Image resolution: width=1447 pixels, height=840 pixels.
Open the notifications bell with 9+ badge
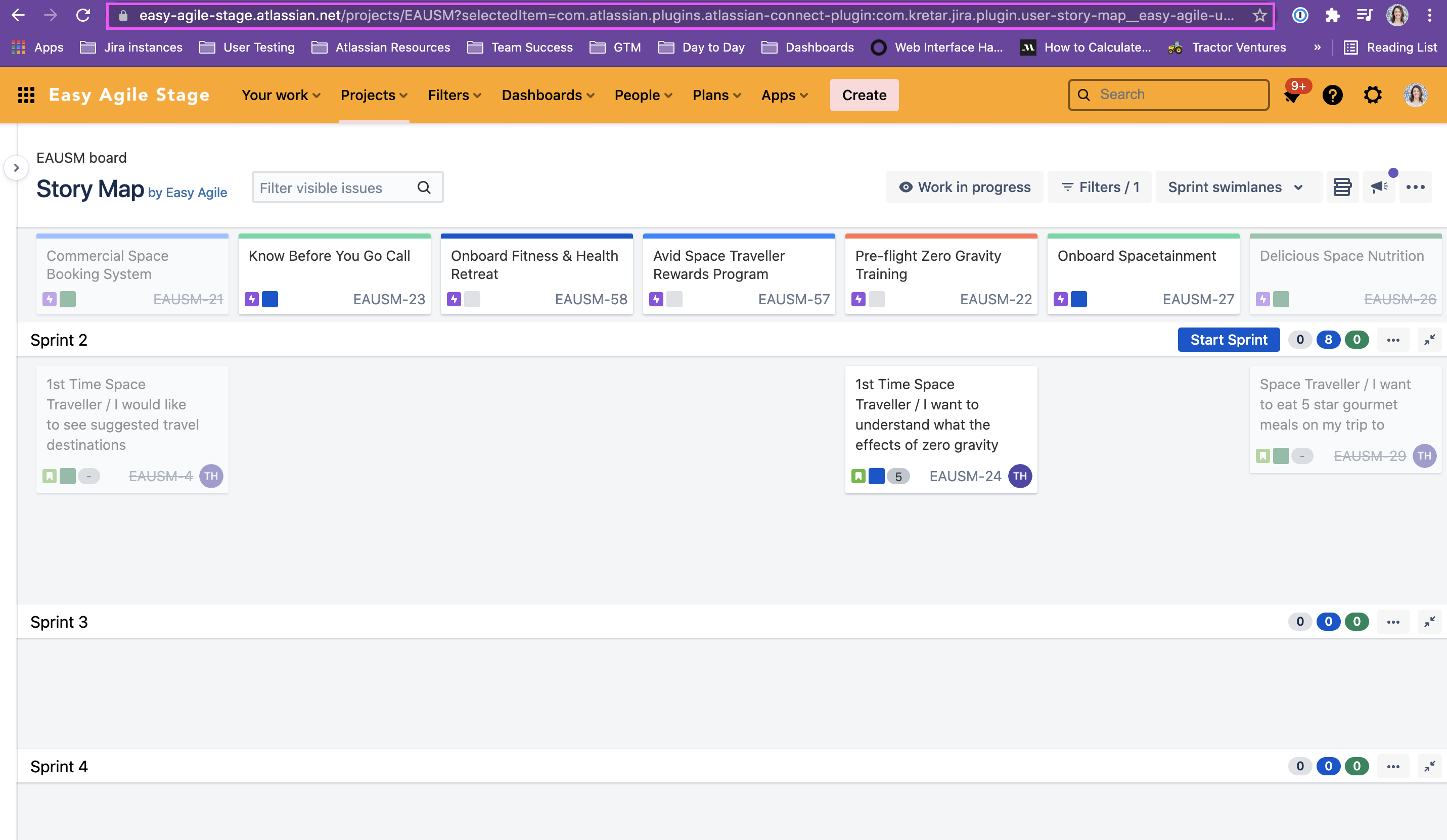[1292, 96]
